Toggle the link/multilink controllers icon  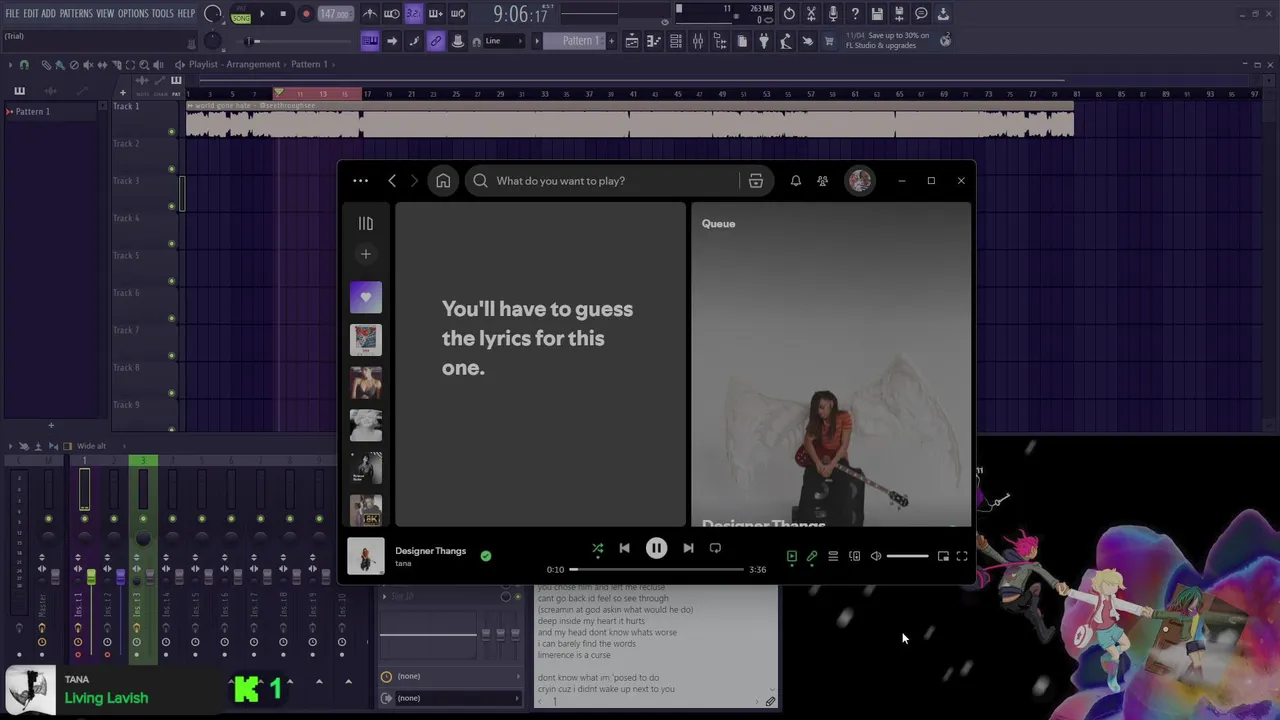tap(436, 41)
